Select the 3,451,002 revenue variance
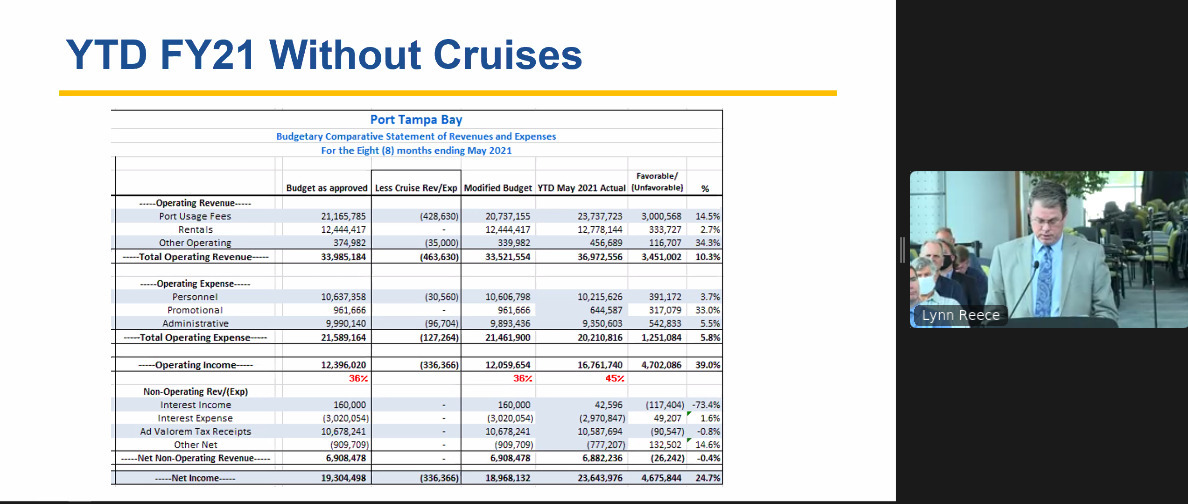The image size is (1188, 504). coord(661,257)
